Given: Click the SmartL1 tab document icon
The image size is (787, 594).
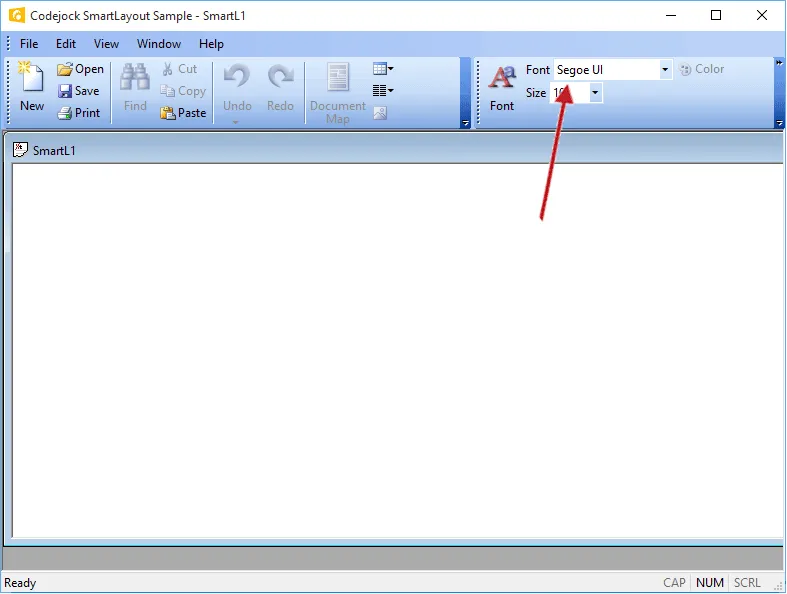Looking at the screenshot, I should click(x=20, y=150).
